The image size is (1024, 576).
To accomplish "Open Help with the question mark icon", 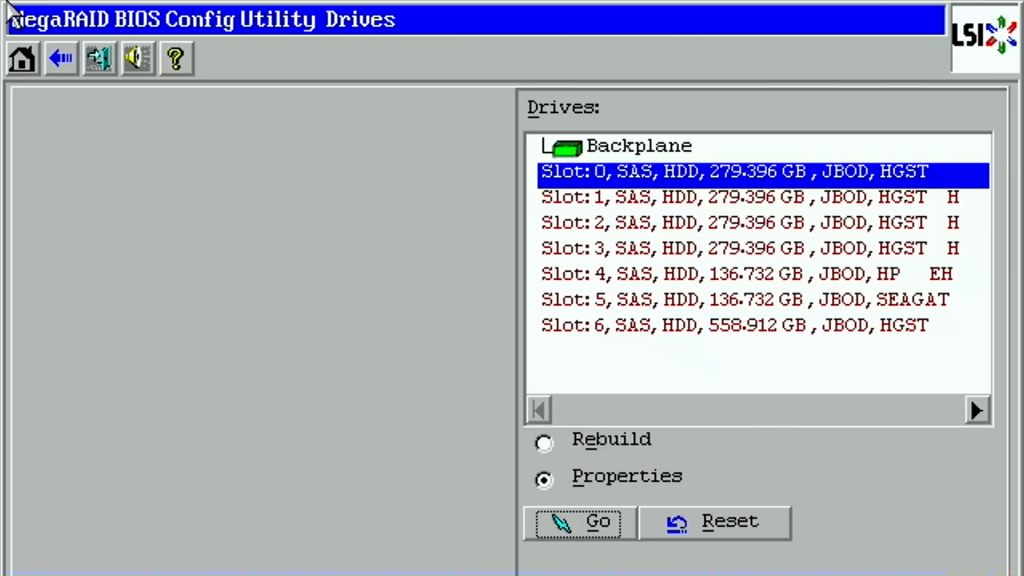I will (x=176, y=59).
